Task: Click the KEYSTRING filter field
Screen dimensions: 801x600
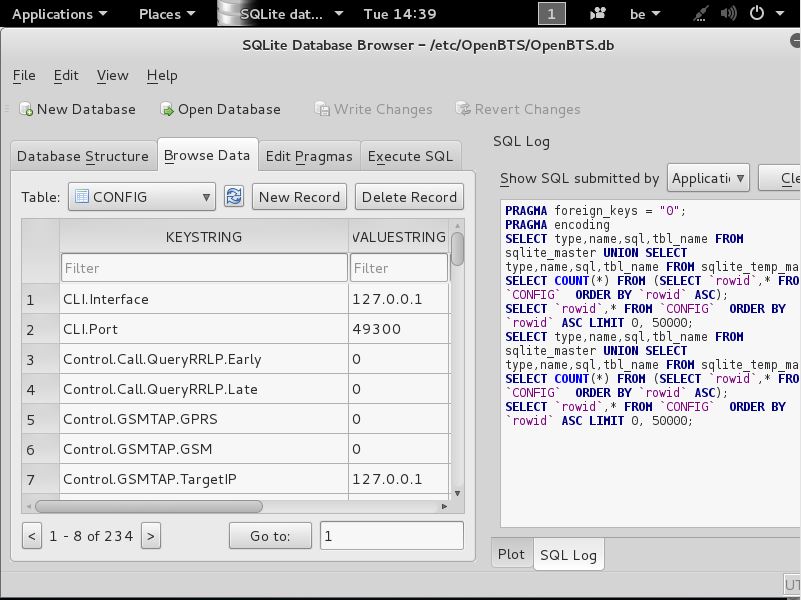Action: [x=204, y=268]
